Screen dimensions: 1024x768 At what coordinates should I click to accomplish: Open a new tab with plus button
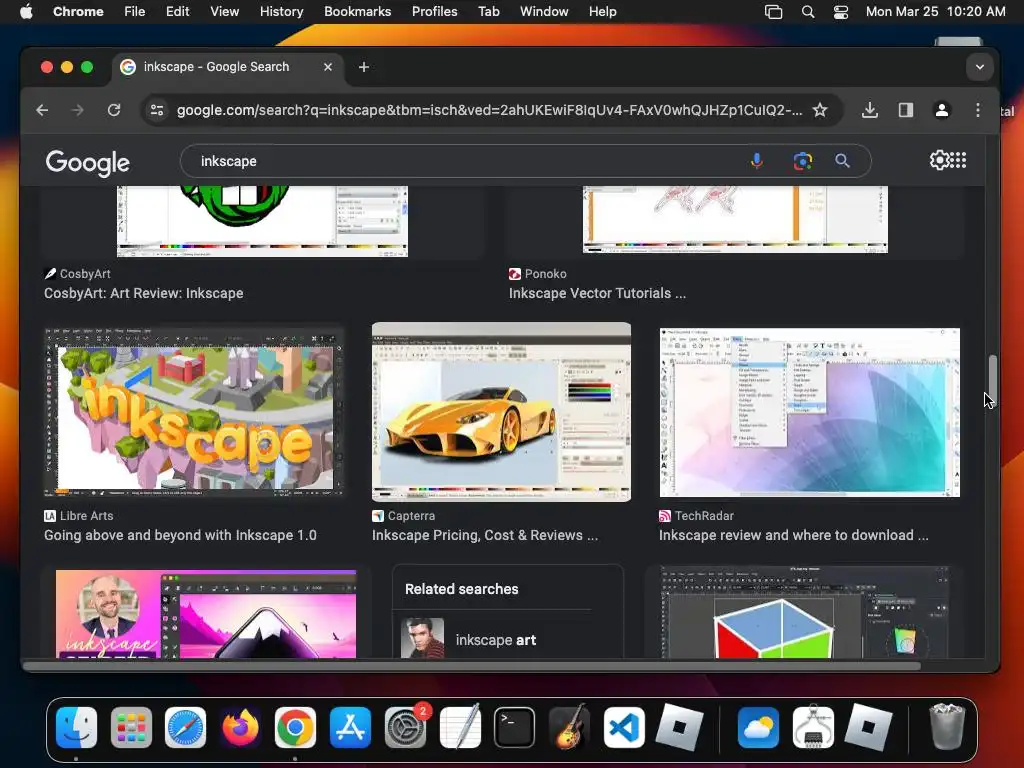pyautogui.click(x=364, y=67)
